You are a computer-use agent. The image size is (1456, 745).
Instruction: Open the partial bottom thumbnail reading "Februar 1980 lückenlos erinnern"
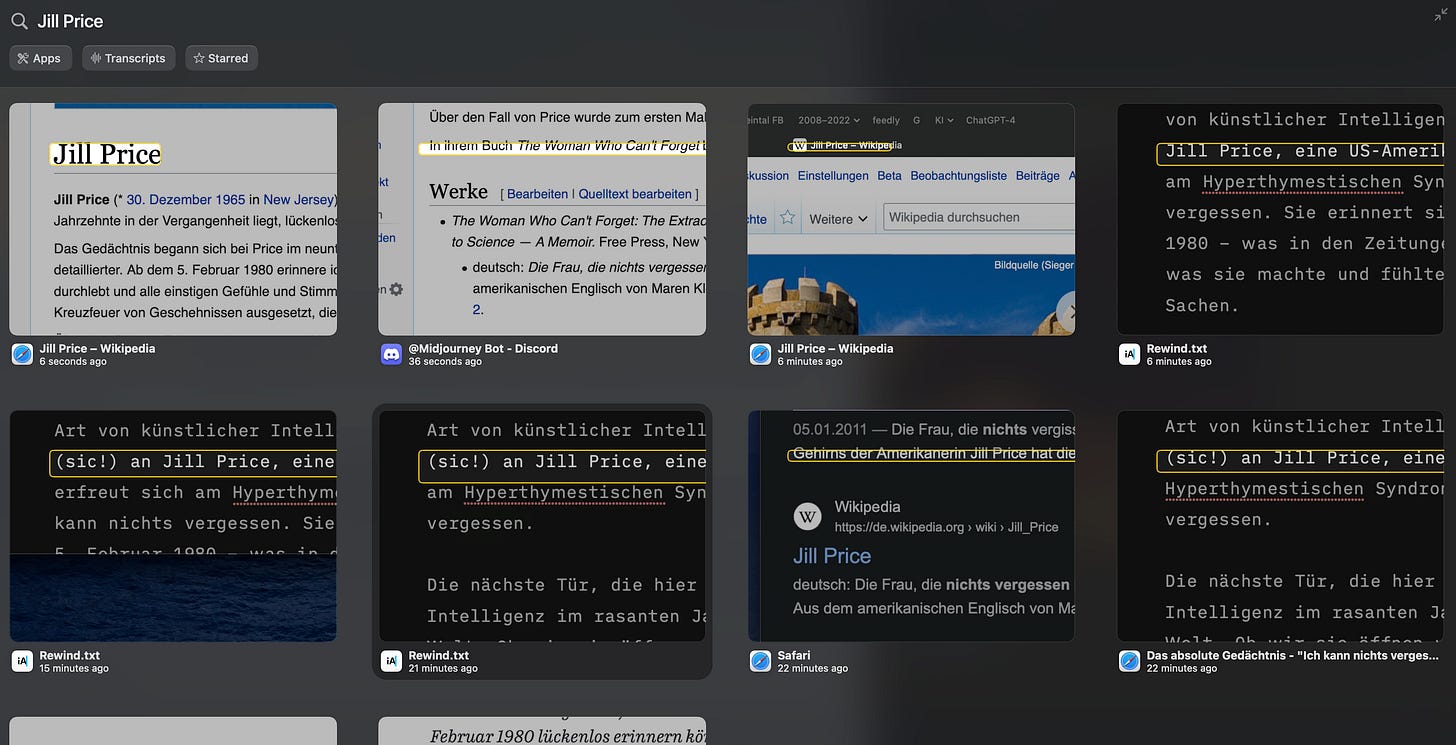(x=542, y=731)
